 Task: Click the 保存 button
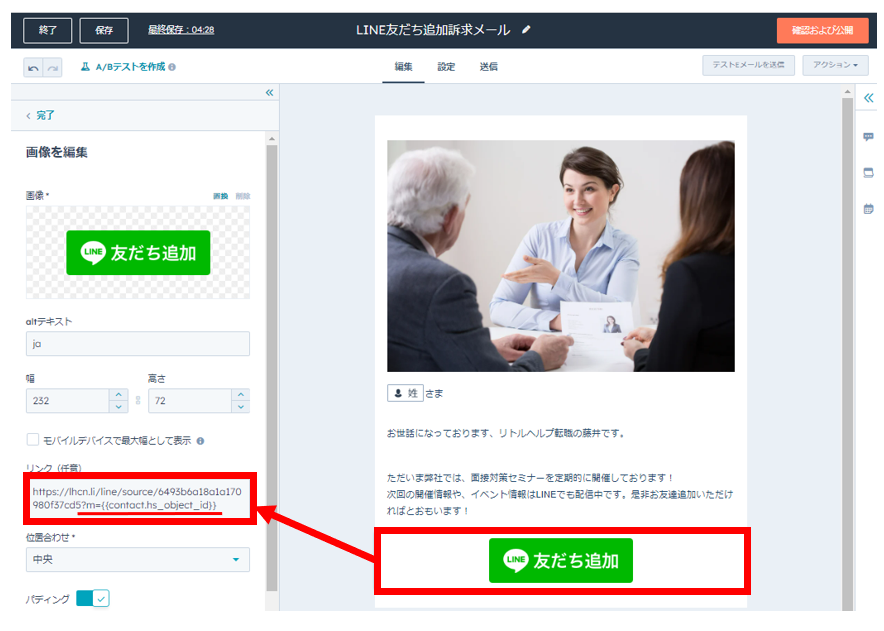tap(104, 30)
